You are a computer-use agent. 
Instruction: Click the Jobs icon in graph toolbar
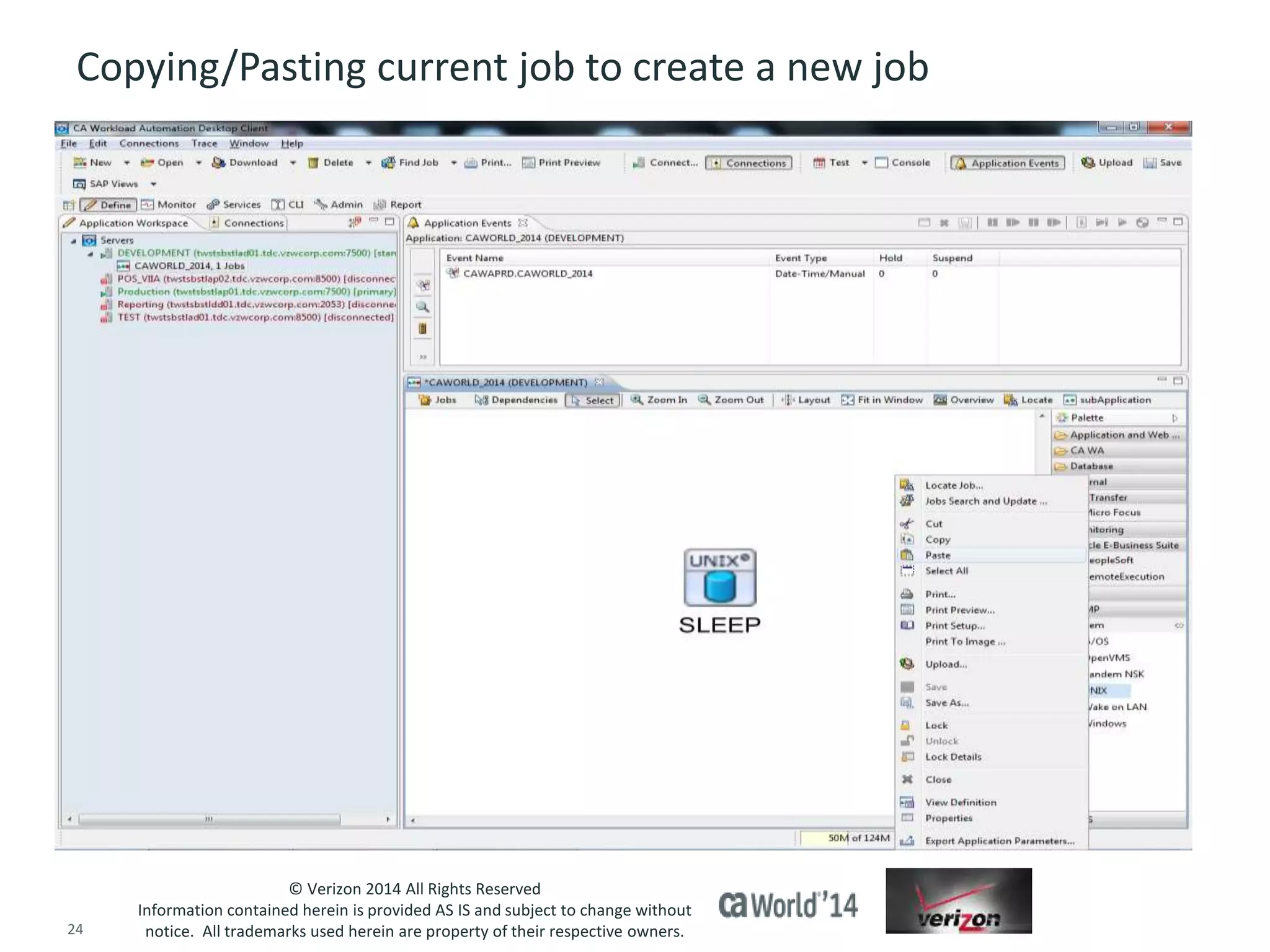coord(425,400)
